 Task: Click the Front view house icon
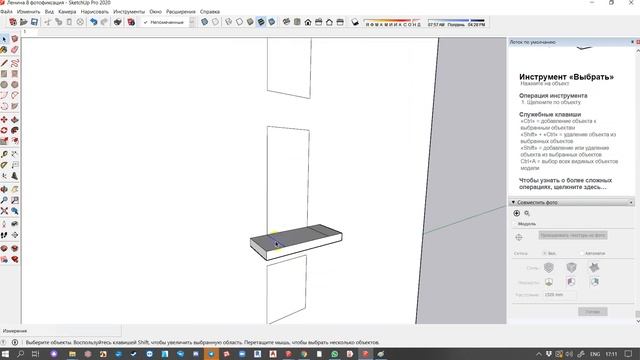pyautogui.click(x=308, y=22)
